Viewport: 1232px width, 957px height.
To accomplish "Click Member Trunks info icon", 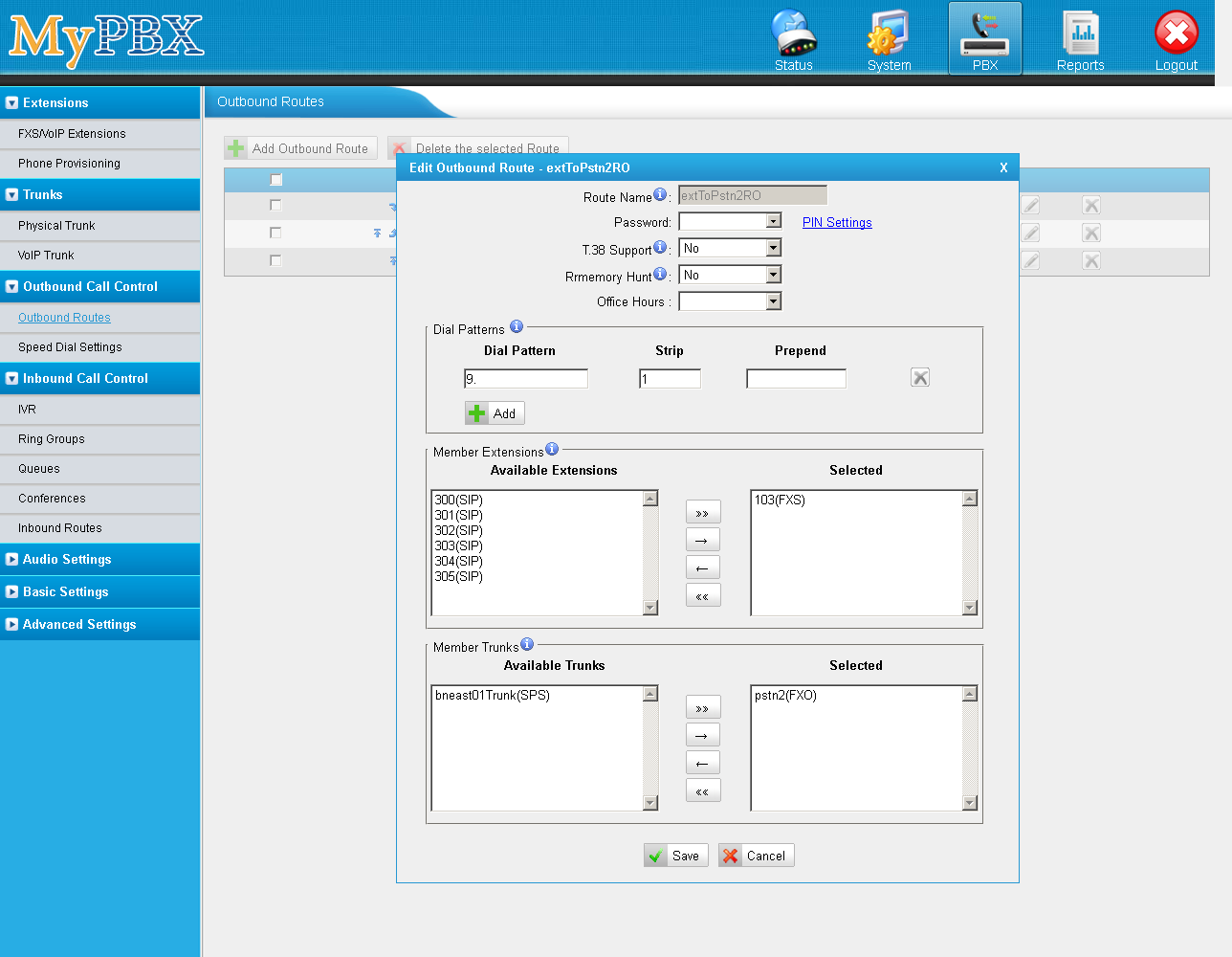I will click(527, 644).
